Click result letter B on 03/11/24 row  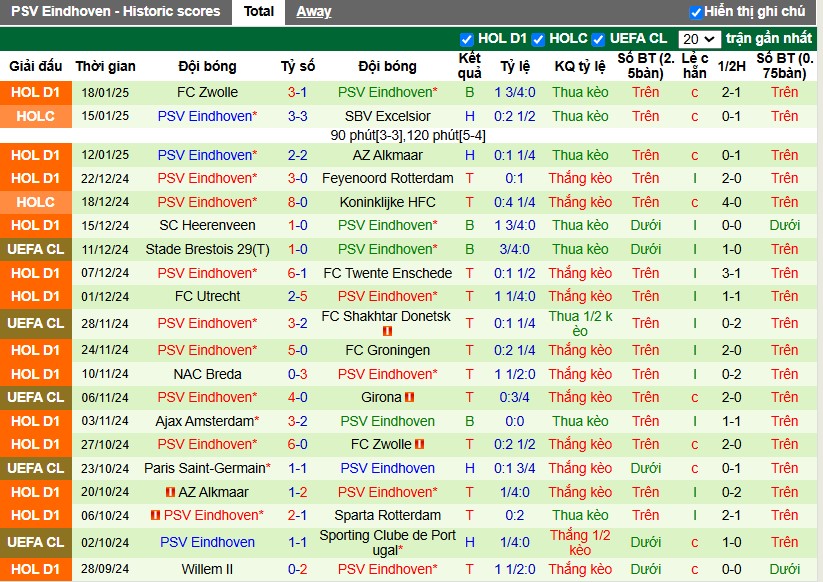click(469, 421)
